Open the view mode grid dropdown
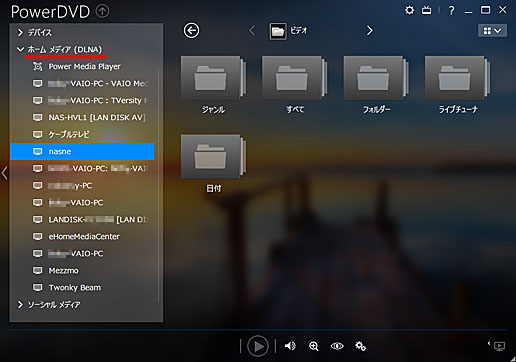Viewport: 516px width, 362px height. [x=492, y=31]
